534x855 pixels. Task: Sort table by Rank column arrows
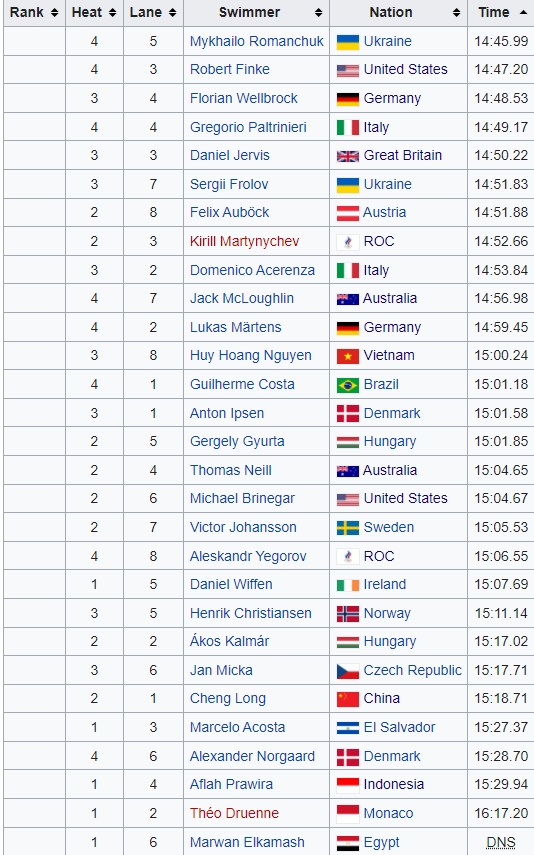tap(54, 13)
